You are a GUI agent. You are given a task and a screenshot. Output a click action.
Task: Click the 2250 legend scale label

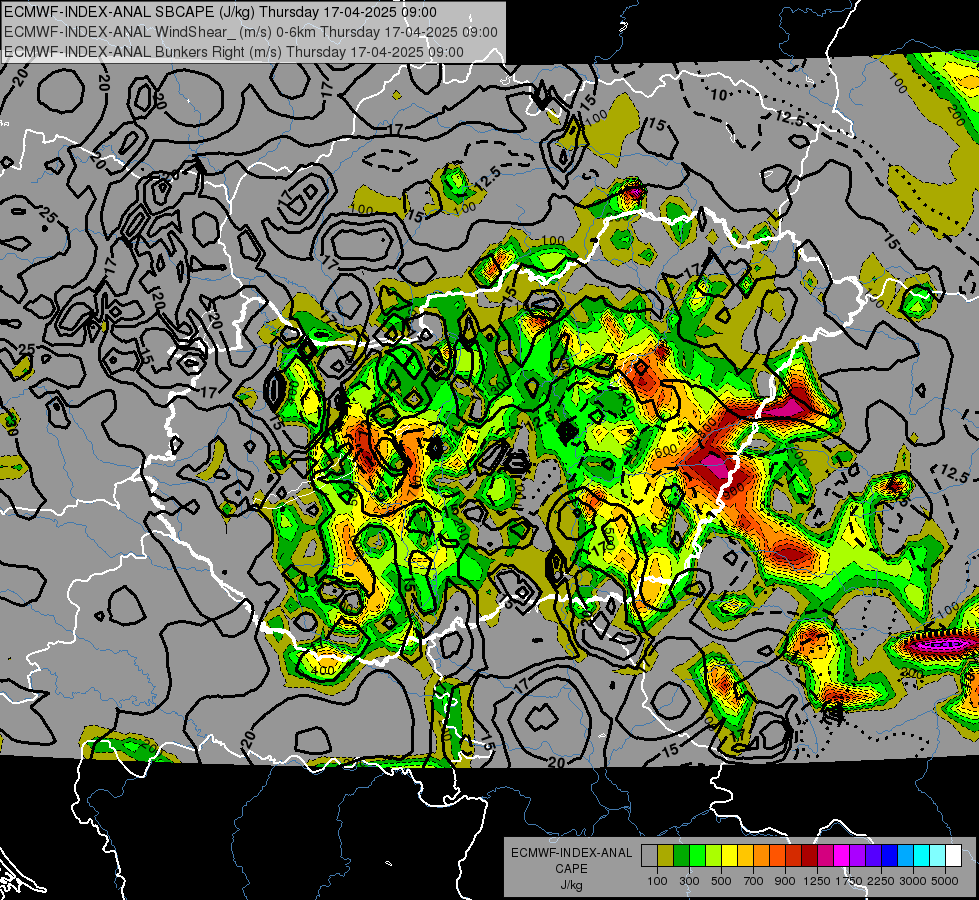pyautogui.click(x=880, y=881)
